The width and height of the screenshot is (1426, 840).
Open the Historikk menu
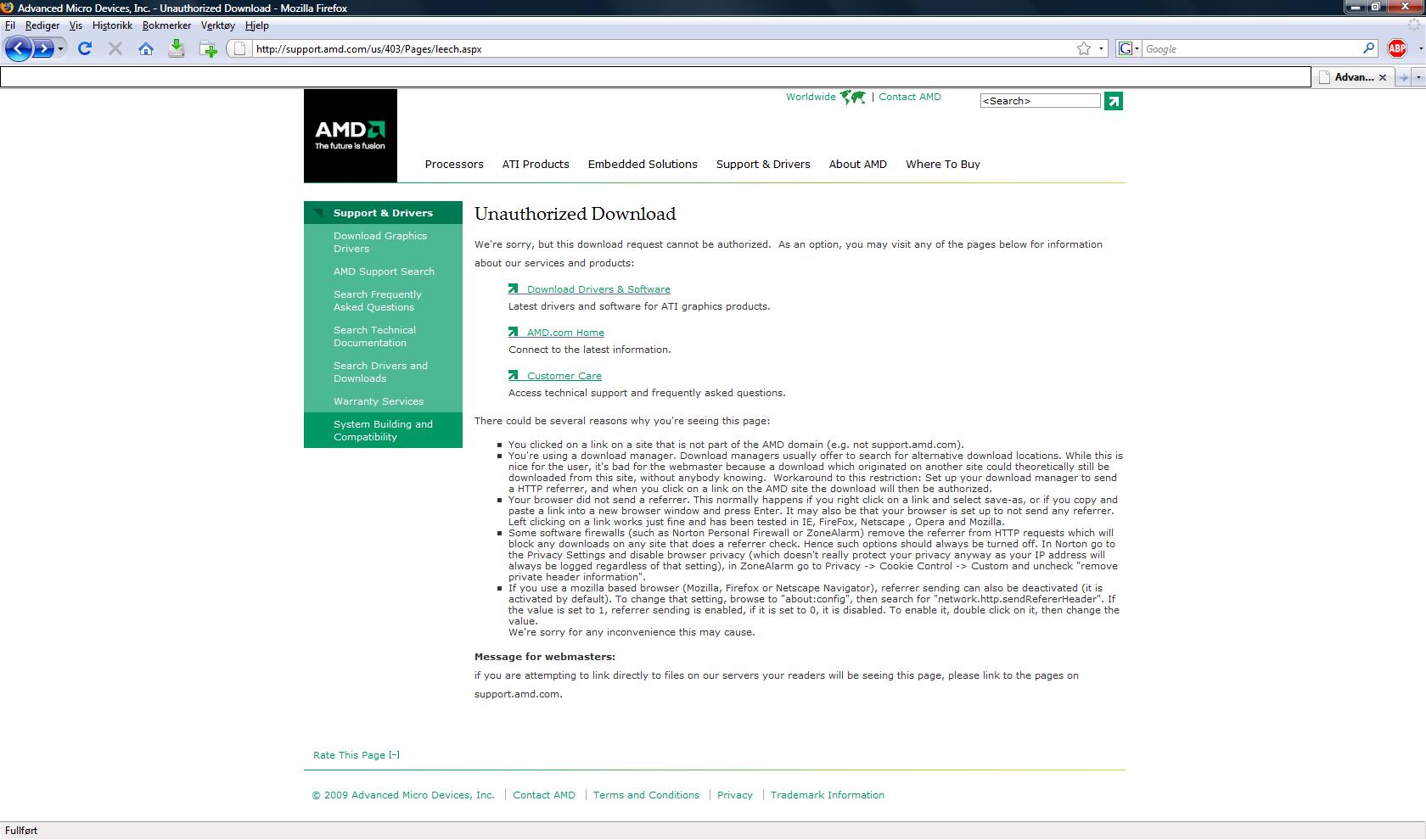(112, 25)
